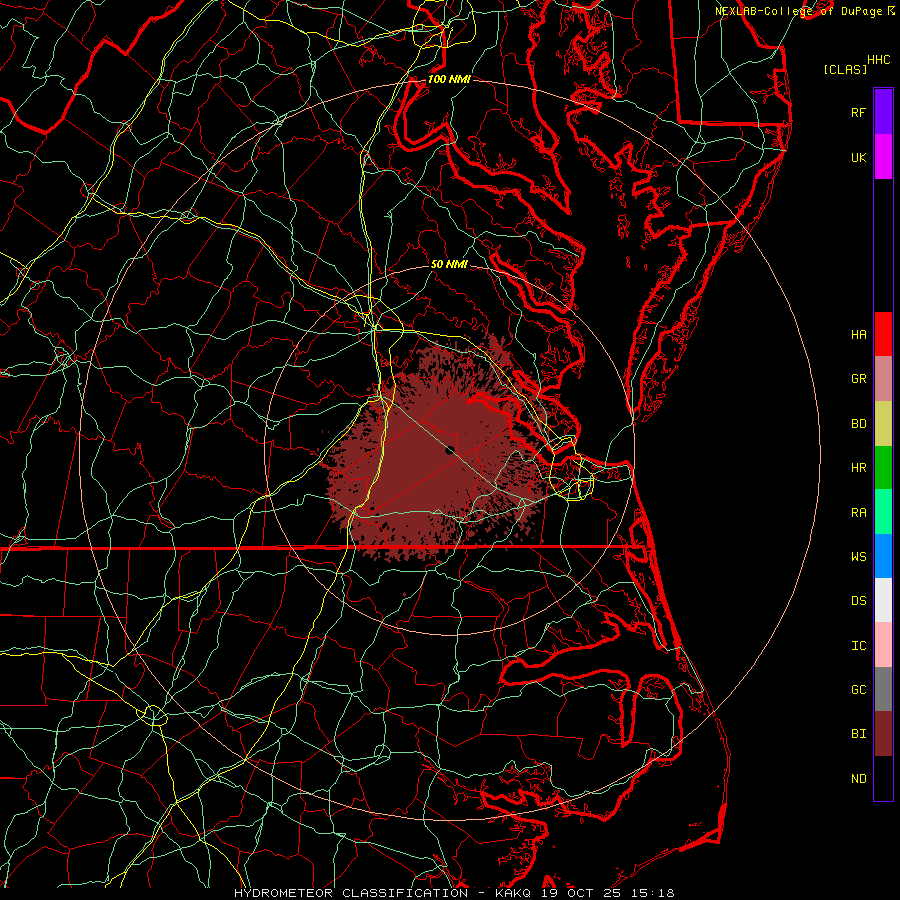Click the UK magenta legend swatch
The image size is (900, 900).
click(x=883, y=156)
